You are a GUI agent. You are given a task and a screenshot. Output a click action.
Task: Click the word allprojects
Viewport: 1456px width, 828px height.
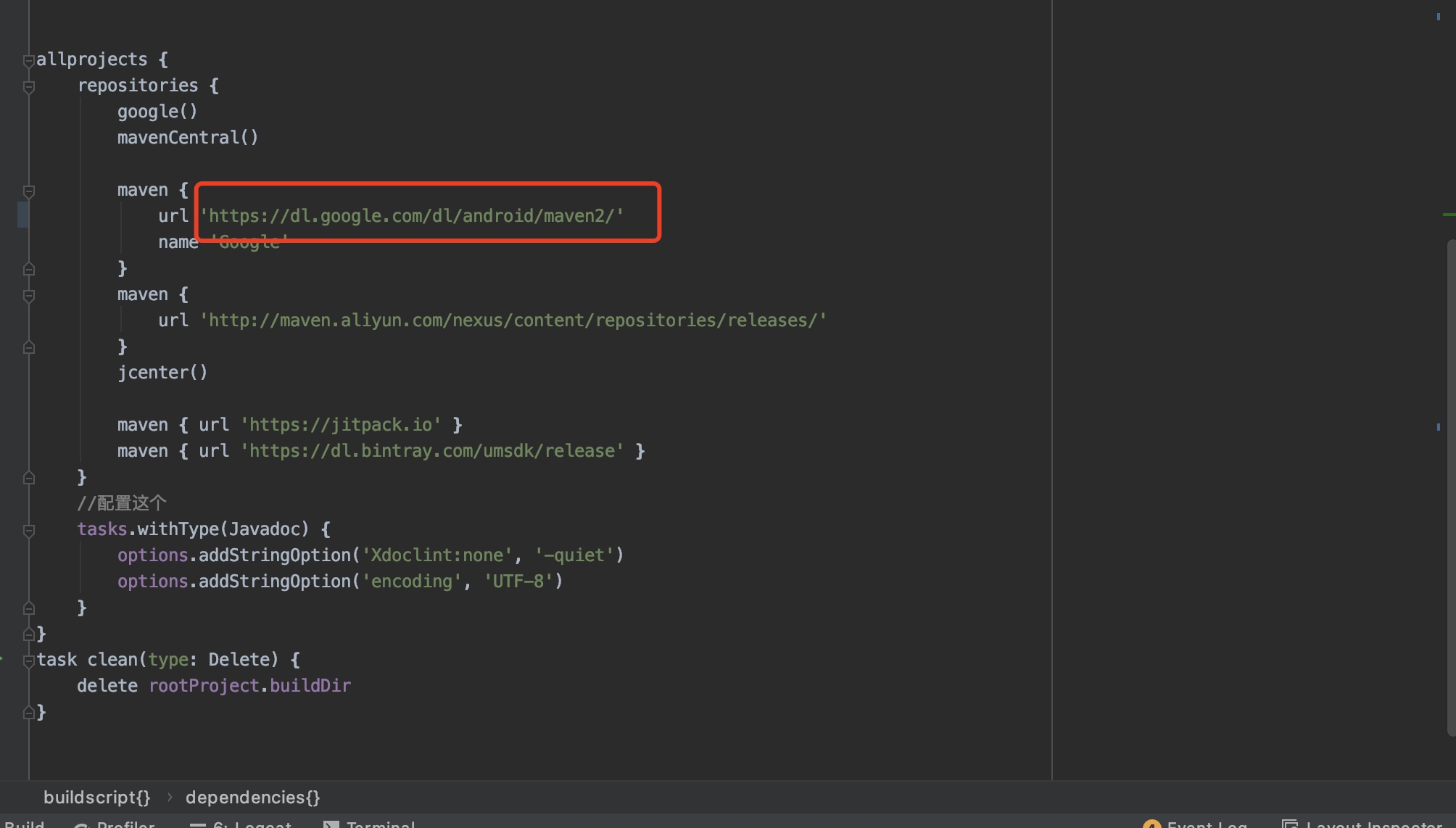(92, 59)
